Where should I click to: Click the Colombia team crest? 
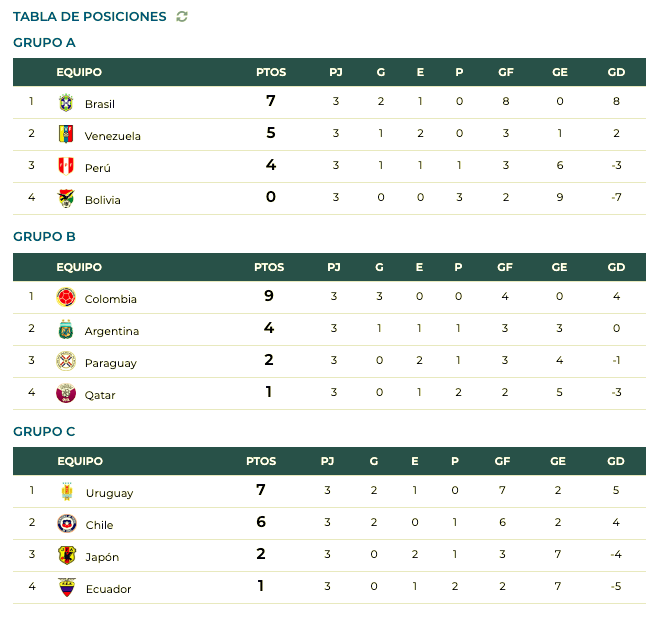tap(66, 297)
